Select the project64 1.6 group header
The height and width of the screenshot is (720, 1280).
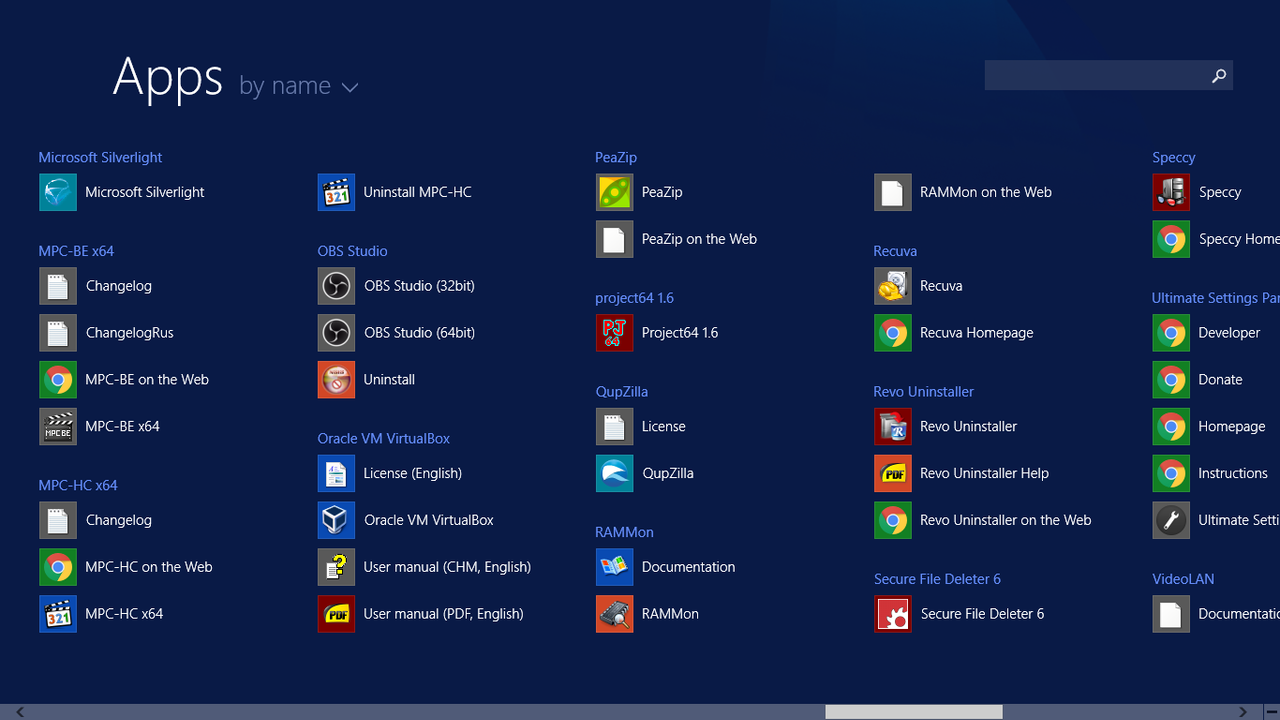click(634, 298)
